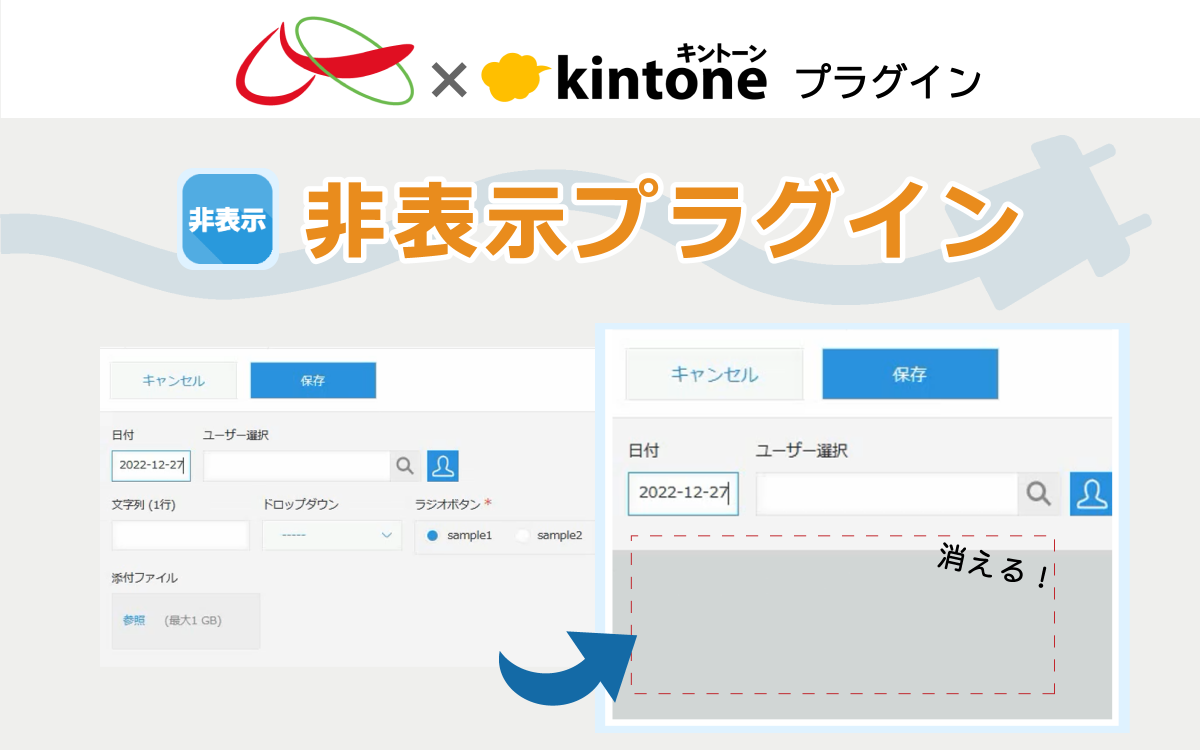Click the (最大1 GB) text
Viewport: 1200px width, 750px height.
click(193, 620)
